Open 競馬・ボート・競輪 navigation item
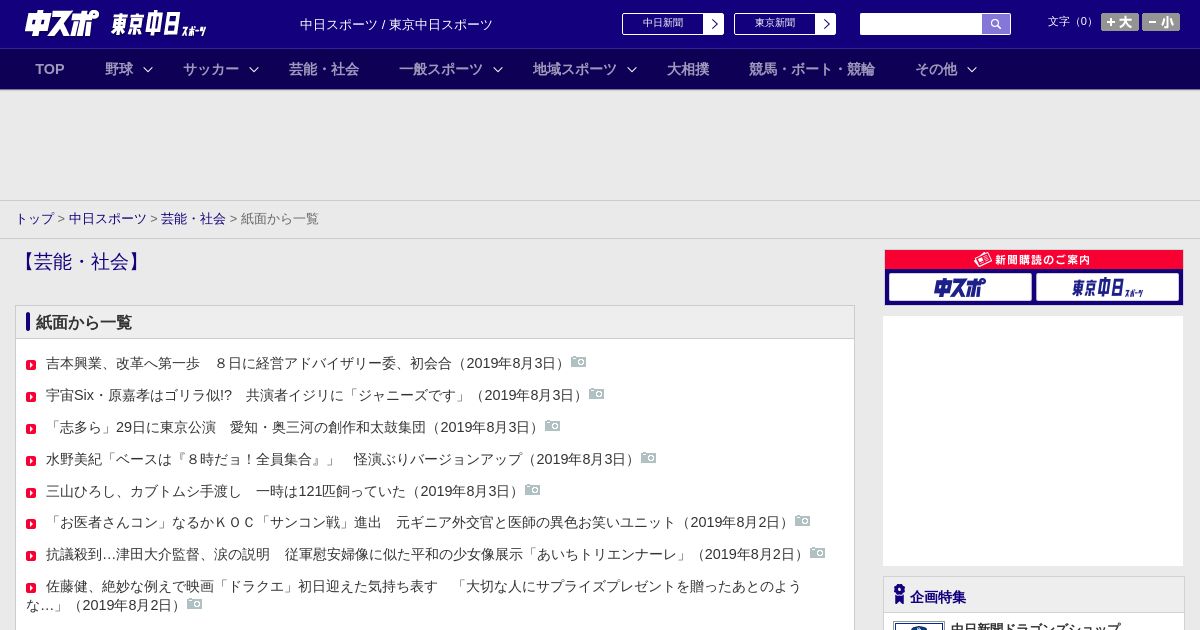 click(x=812, y=69)
